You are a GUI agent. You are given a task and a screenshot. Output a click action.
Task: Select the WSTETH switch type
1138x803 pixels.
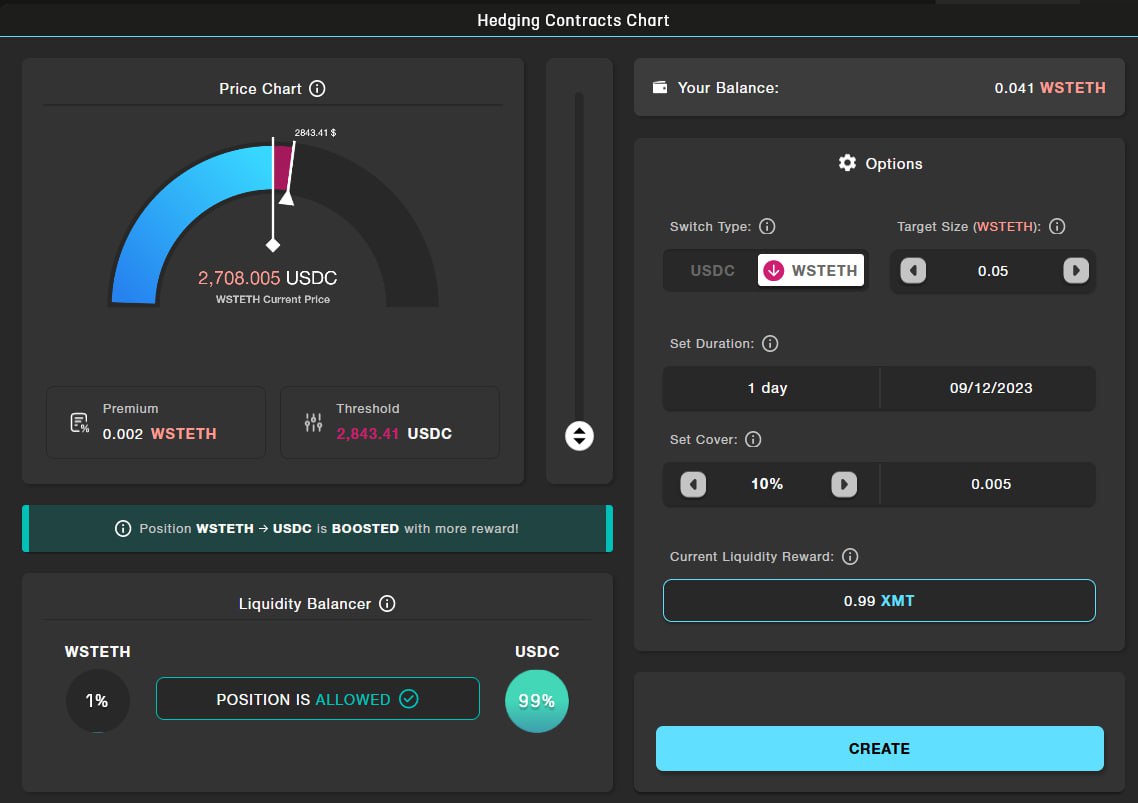click(x=811, y=271)
